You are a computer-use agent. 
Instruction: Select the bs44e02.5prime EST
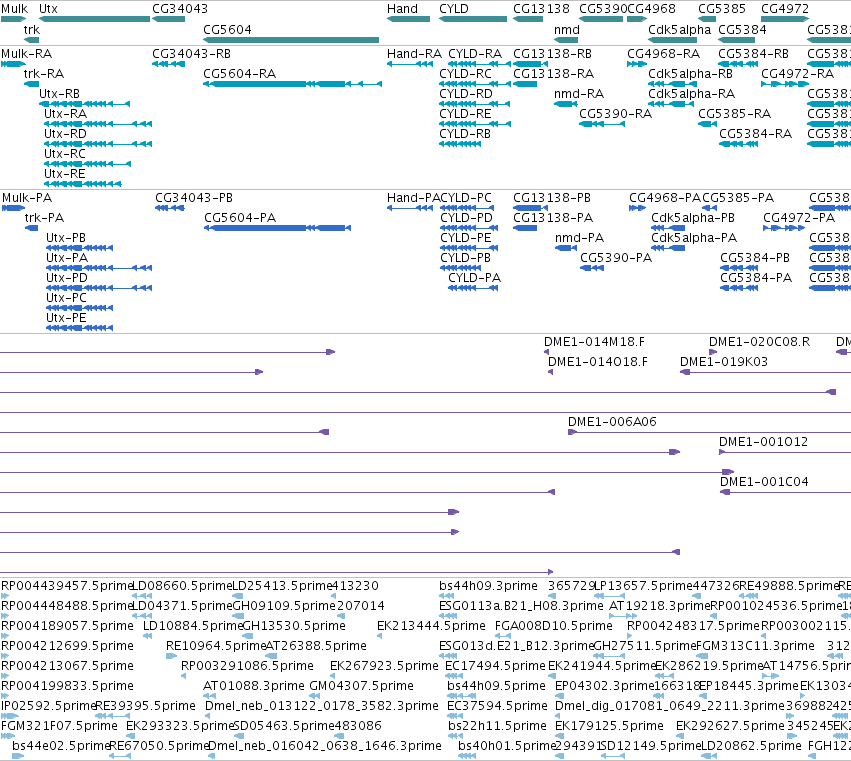(17, 756)
